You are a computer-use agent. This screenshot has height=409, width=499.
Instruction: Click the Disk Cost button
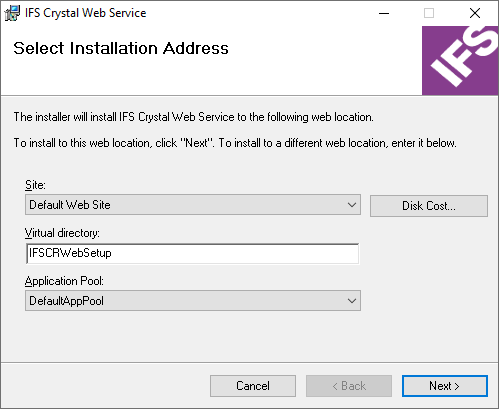[429, 206]
